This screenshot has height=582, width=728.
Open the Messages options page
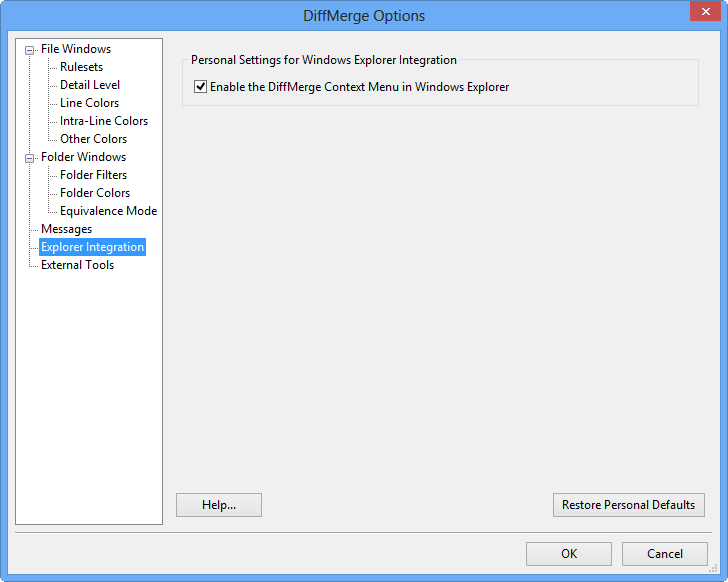66,229
